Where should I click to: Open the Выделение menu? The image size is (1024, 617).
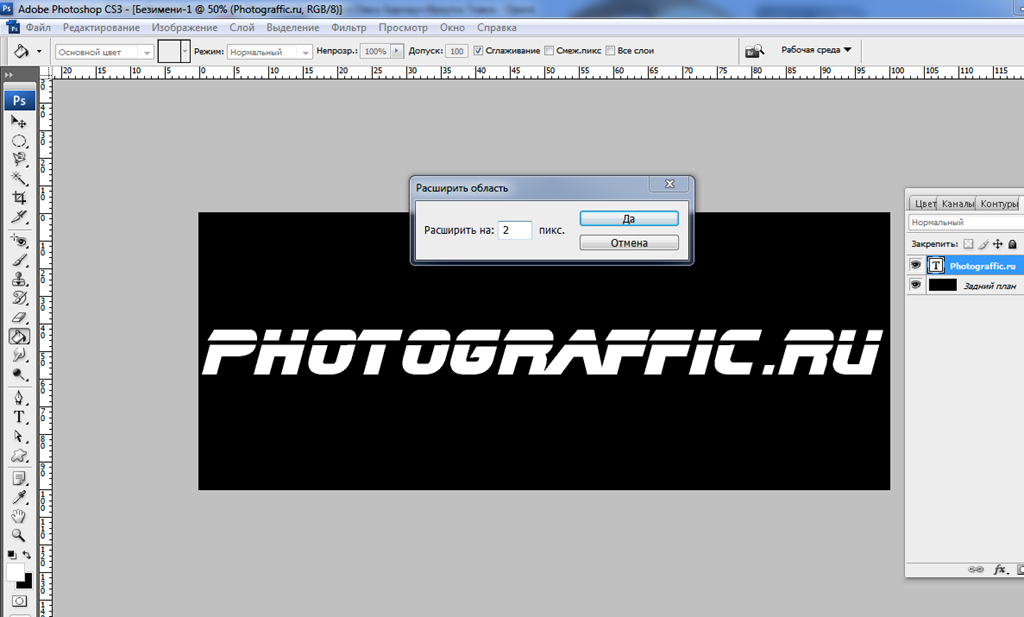pos(293,27)
